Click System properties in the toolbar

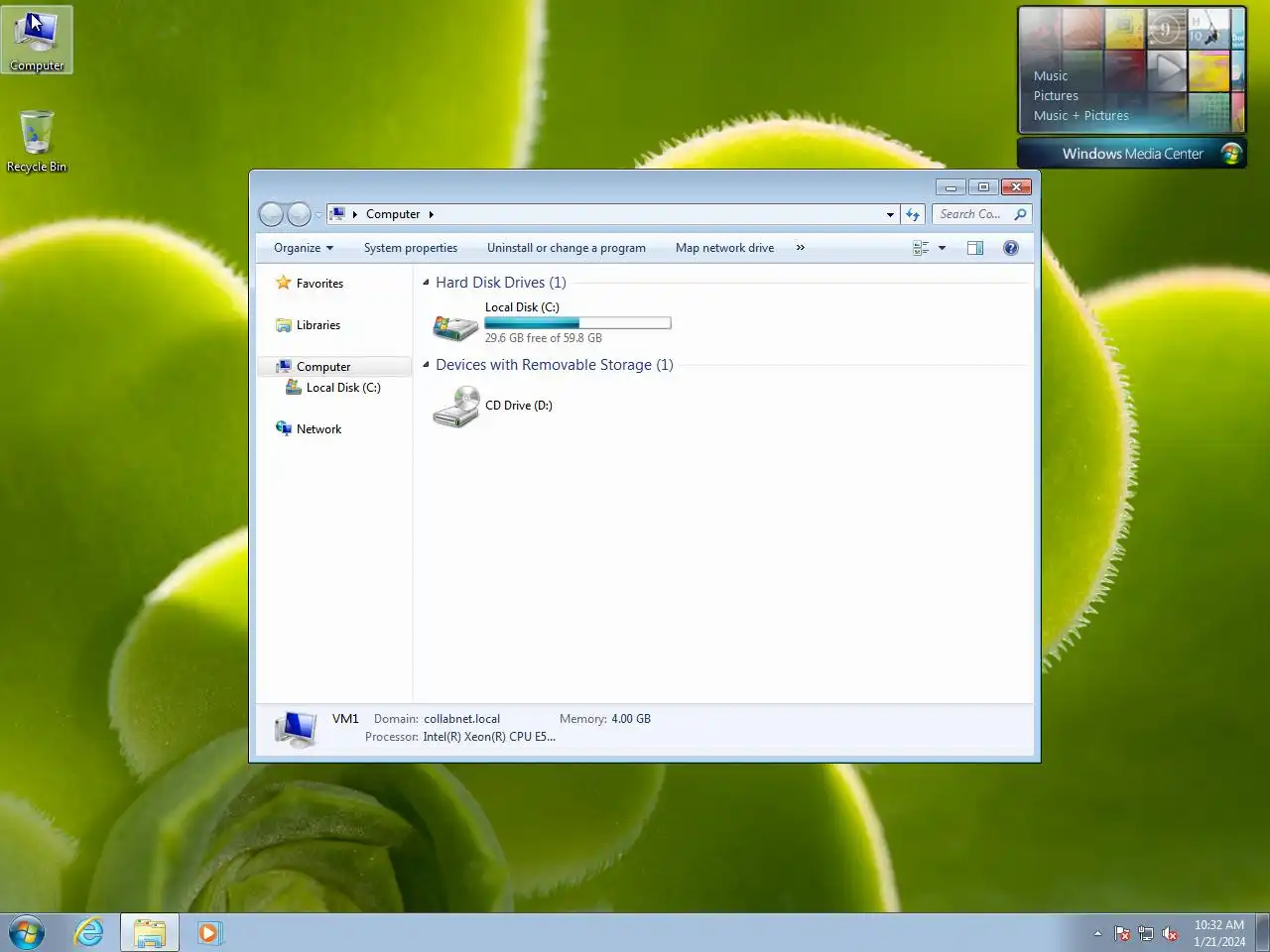coord(411,248)
